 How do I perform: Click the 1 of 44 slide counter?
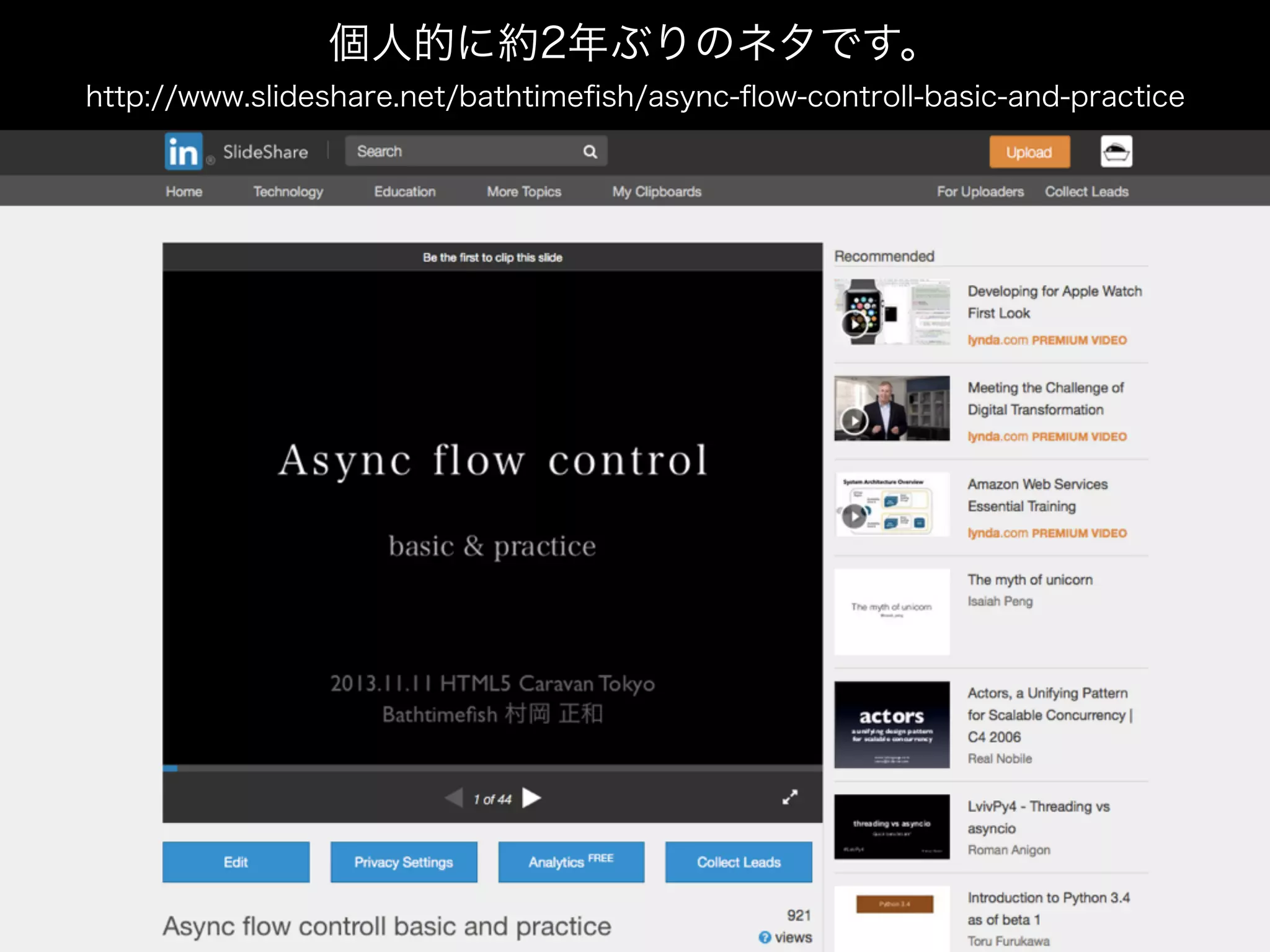click(x=492, y=800)
